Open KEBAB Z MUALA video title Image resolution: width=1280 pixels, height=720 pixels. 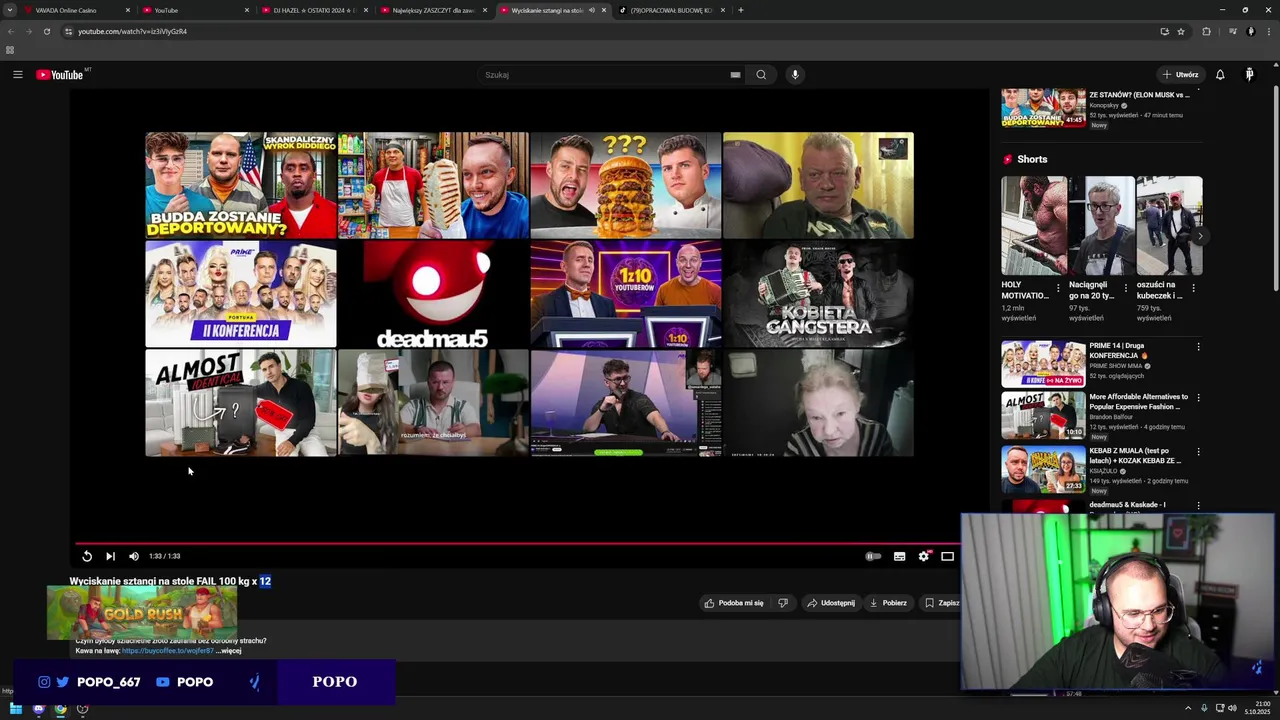[1136, 456]
